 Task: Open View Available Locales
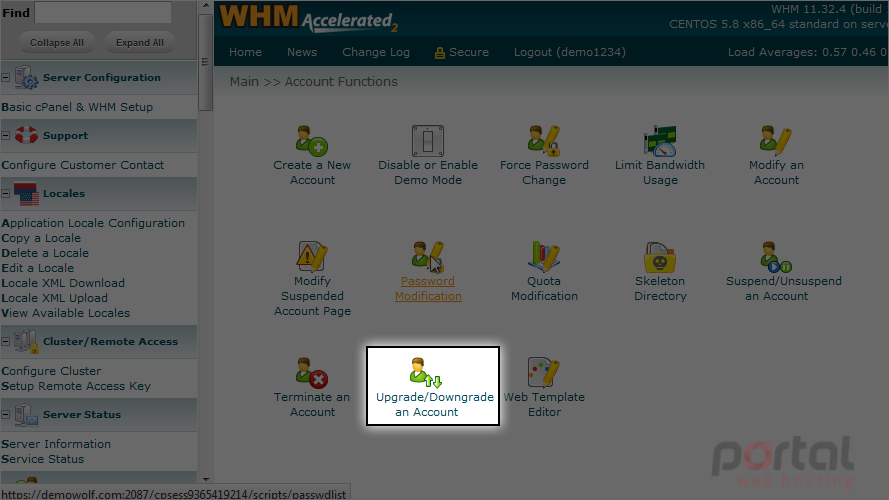65,313
